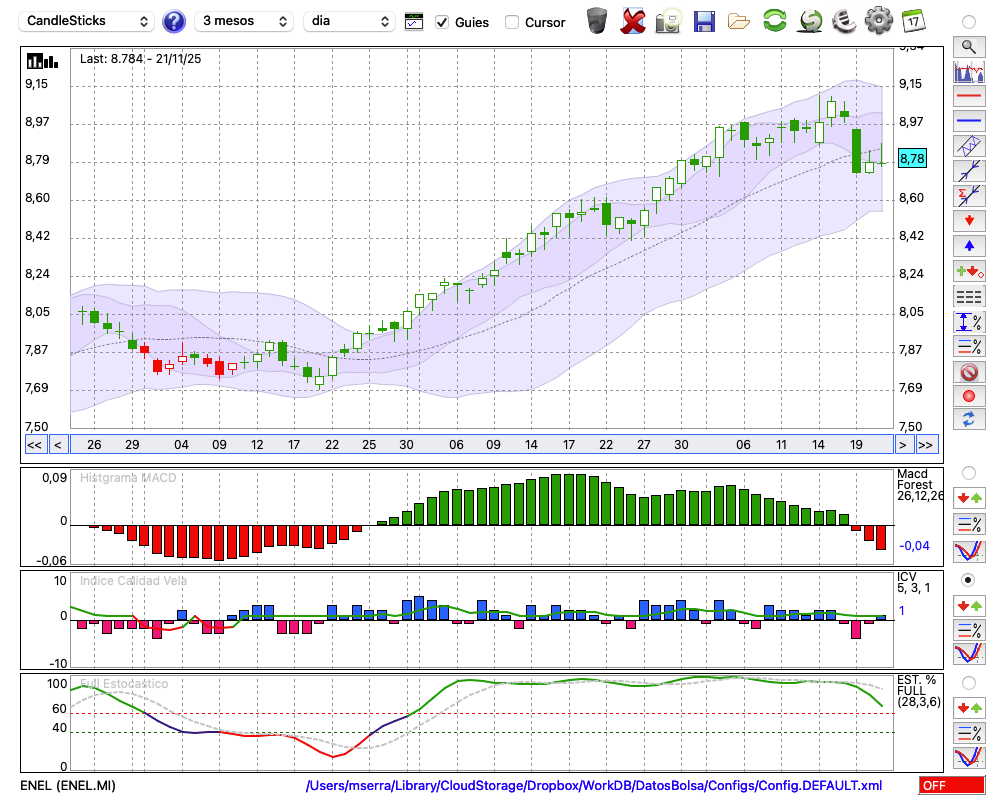Click the blue help question mark icon
Viewport: 1000px width, 800px height.
click(x=173, y=21)
